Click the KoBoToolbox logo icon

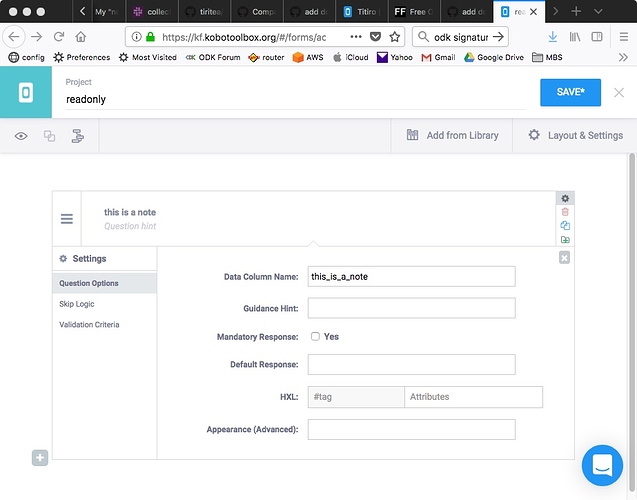click(x=25, y=93)
